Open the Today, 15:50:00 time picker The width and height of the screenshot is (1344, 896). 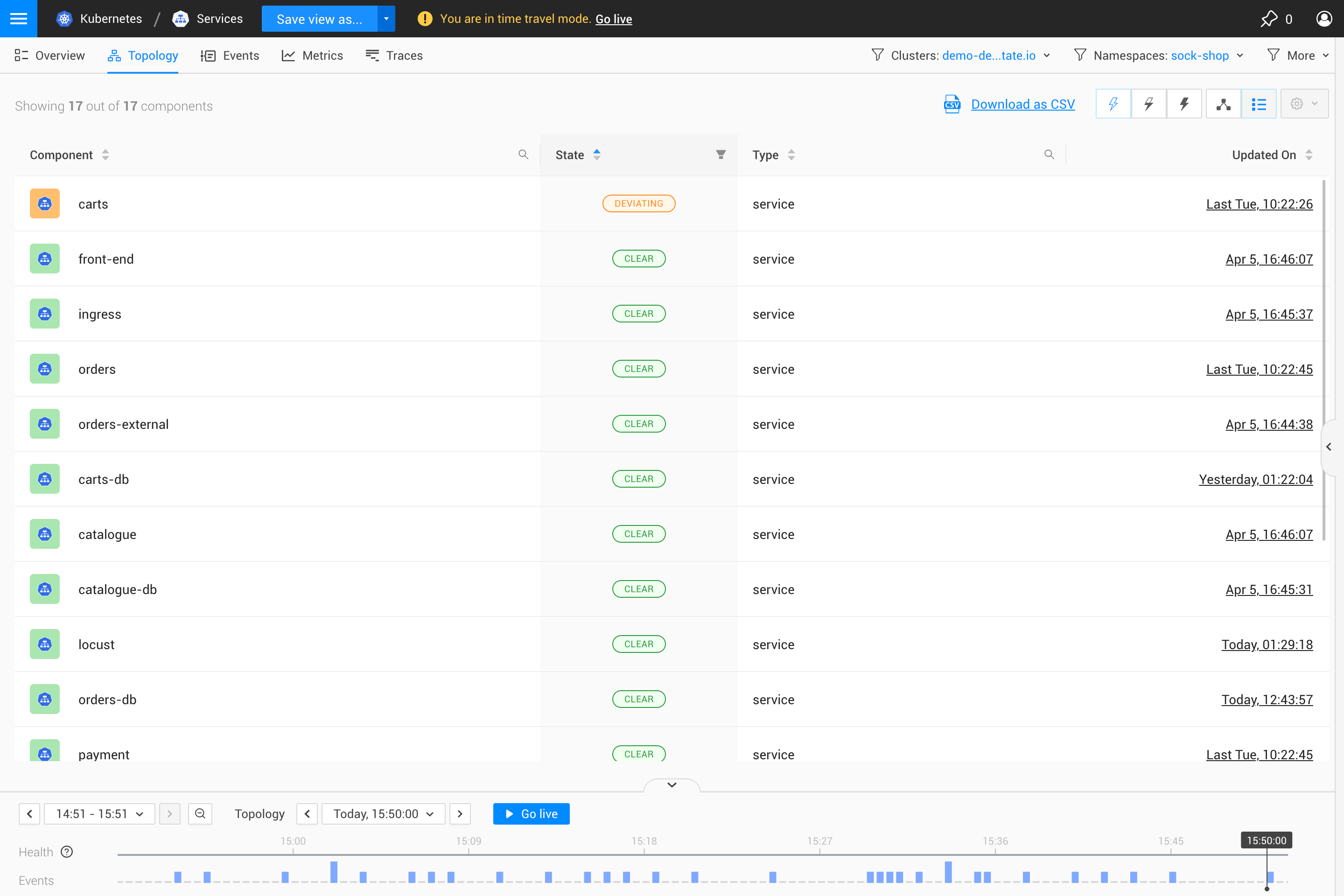tap(383, 813)
